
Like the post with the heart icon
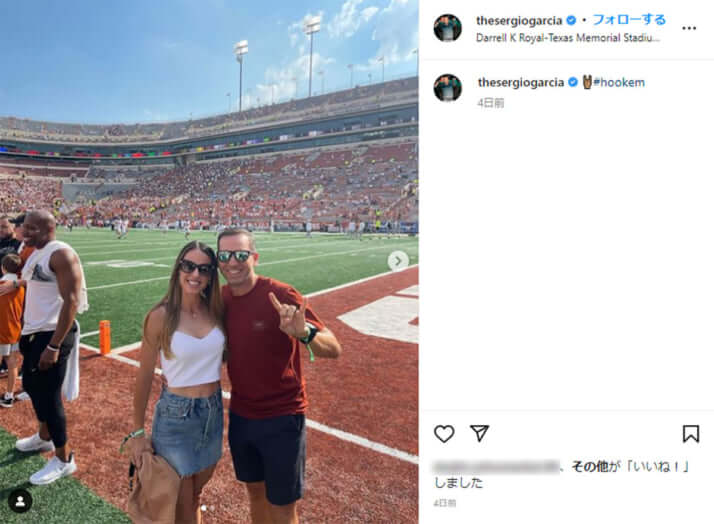coord(444,433)
